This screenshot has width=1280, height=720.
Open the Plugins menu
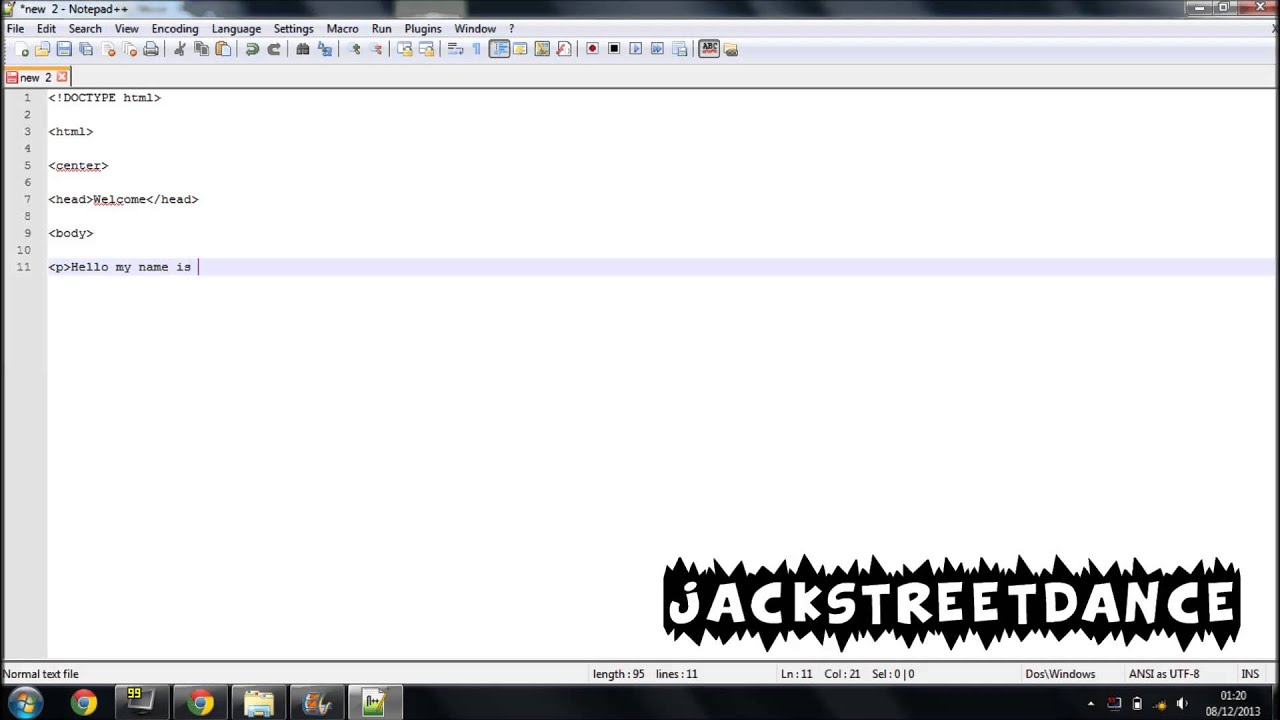point(423,29)
